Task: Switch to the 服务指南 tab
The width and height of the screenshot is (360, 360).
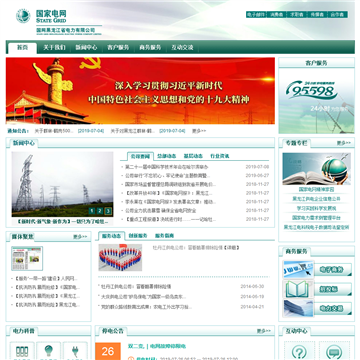Action: [164, 236]
